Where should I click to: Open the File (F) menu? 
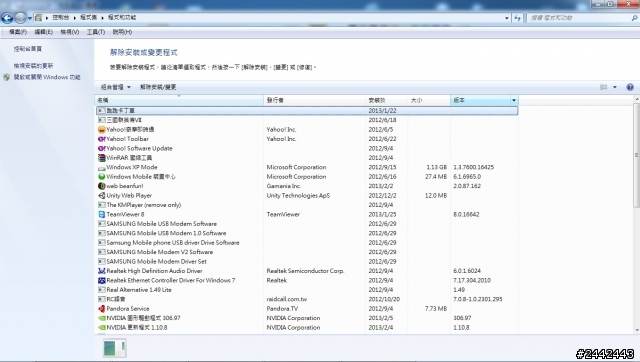point(18,32)
